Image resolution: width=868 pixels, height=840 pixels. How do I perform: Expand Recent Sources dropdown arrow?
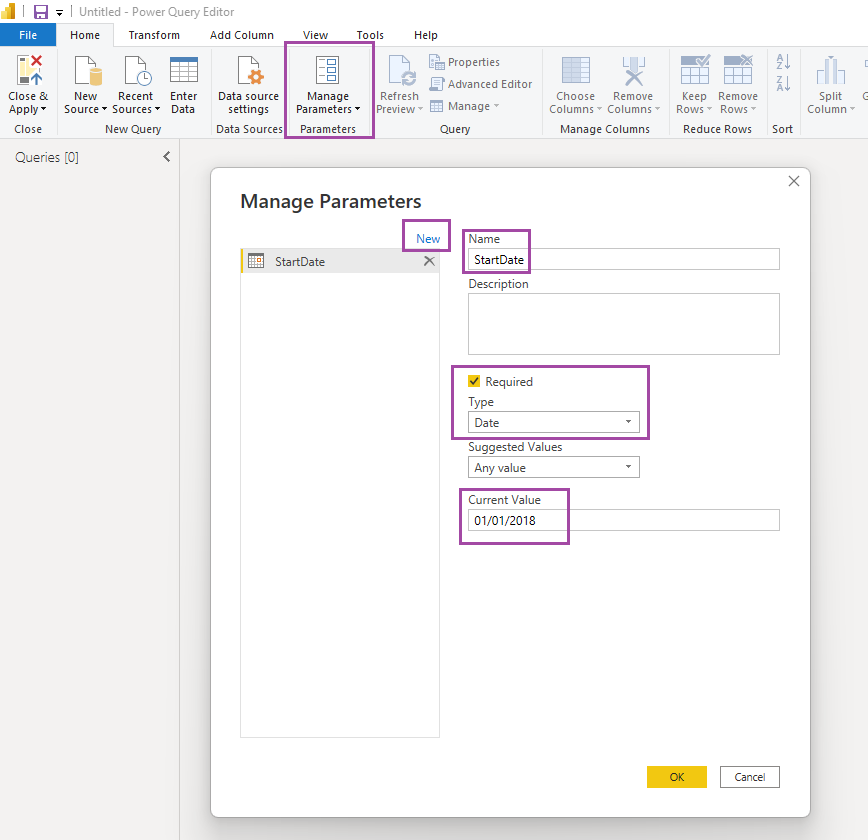(x=157, y=109)
